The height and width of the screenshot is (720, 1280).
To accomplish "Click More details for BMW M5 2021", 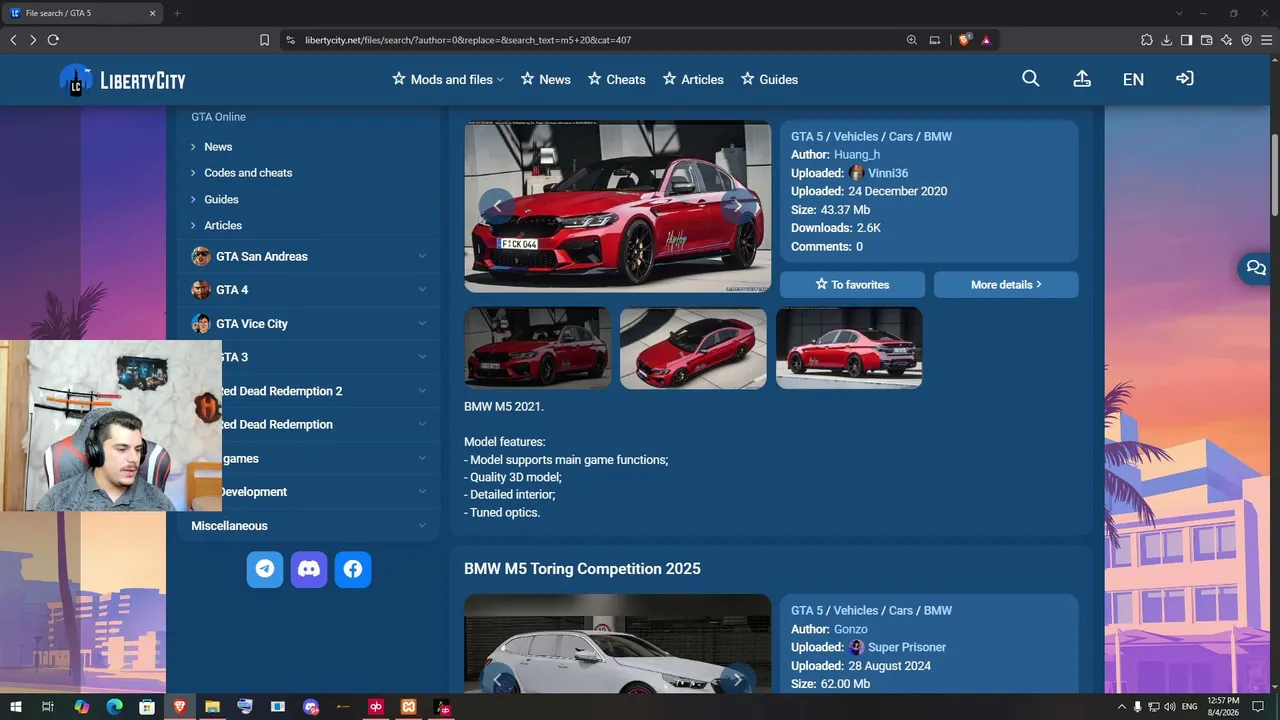I will pyautogui.click(x=1006, y=285).
